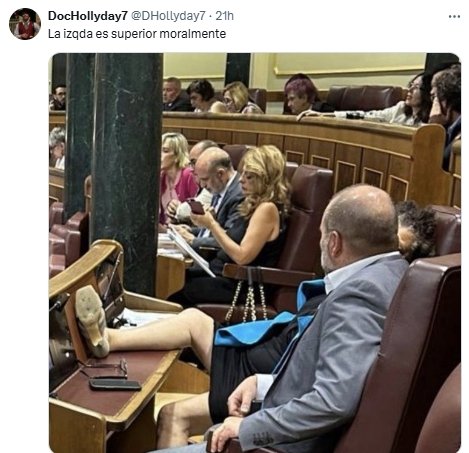Open the tweet's three-dot more options menu

point(454,16)
